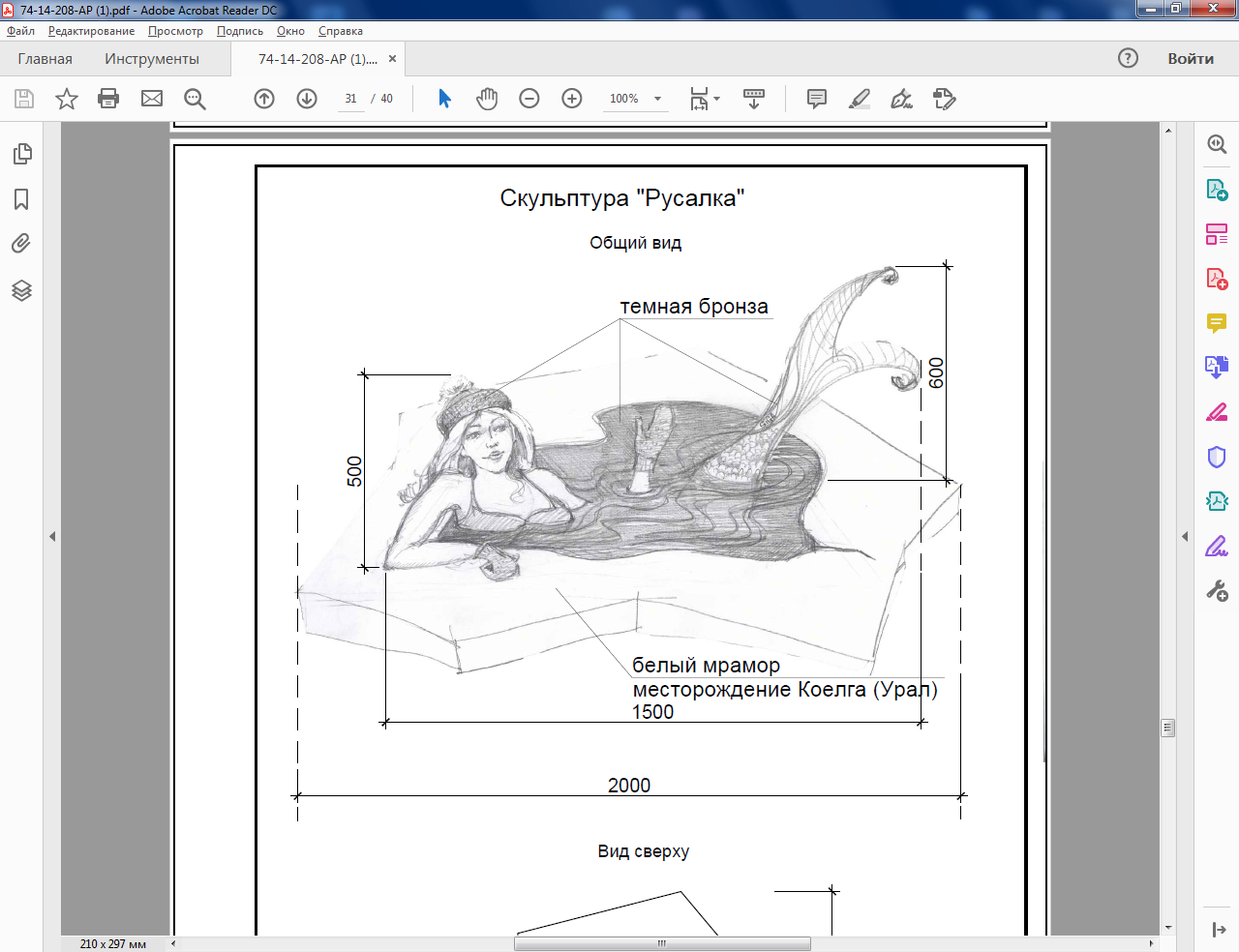
Task: Open the zoom level dropdown
Action: coord(658,99)
